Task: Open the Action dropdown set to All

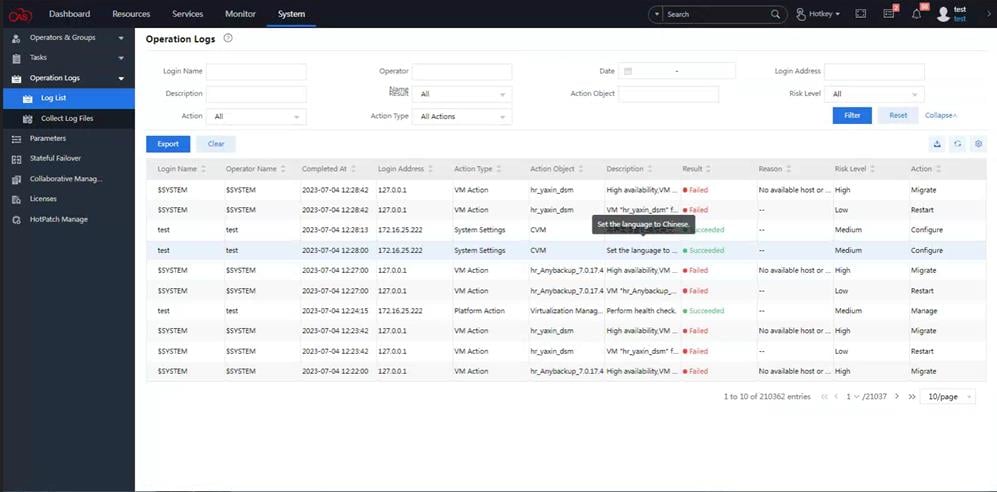Action: point(256,117)
